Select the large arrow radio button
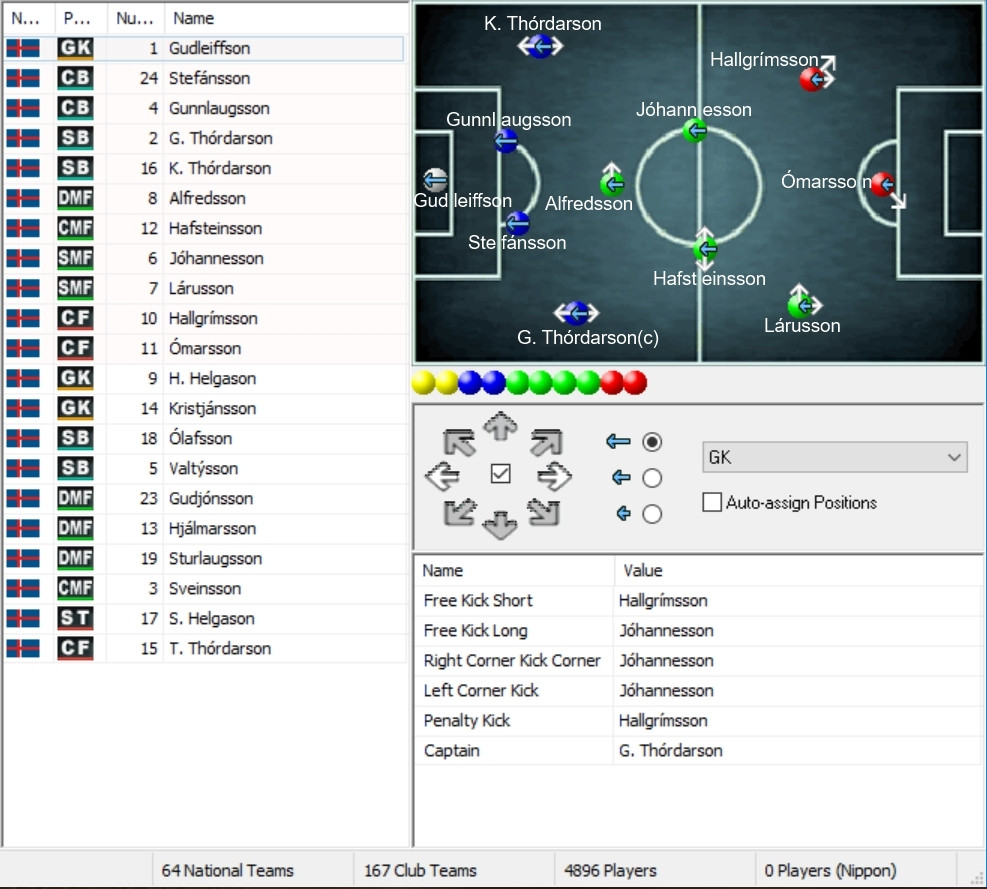 pyautogui.click(x=652, y=442)
